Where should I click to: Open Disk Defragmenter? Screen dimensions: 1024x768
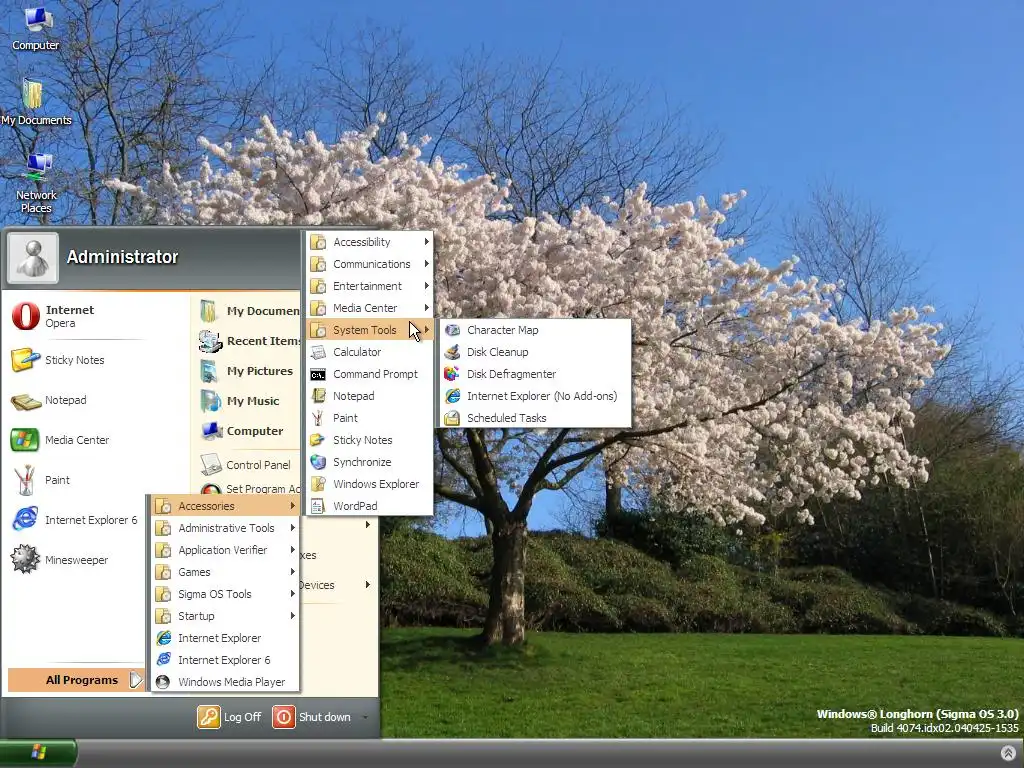point(535,374)
